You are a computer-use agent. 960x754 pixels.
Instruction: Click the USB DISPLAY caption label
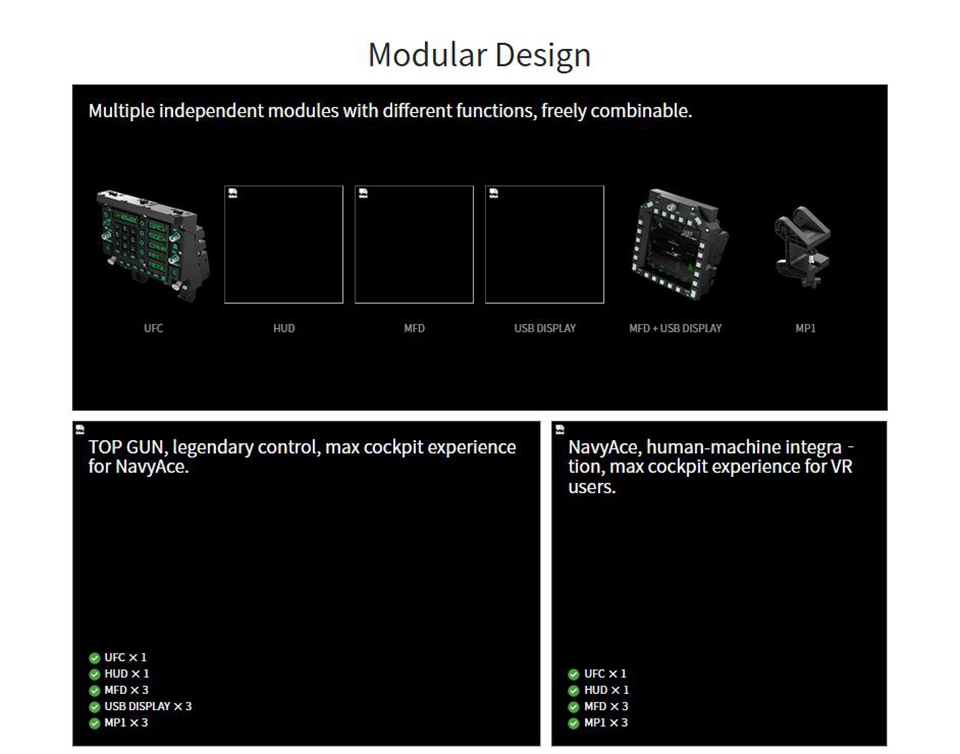(x=545, y=328)
